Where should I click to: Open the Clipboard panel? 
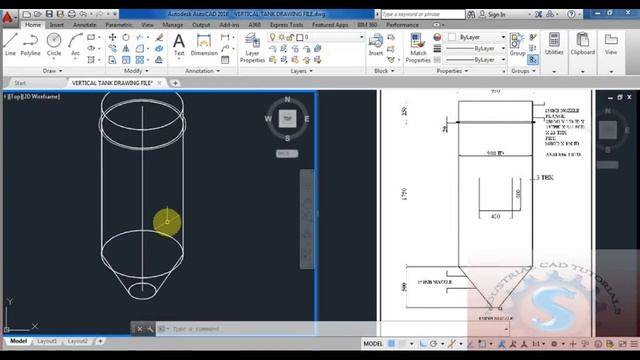tap(582, 44)
